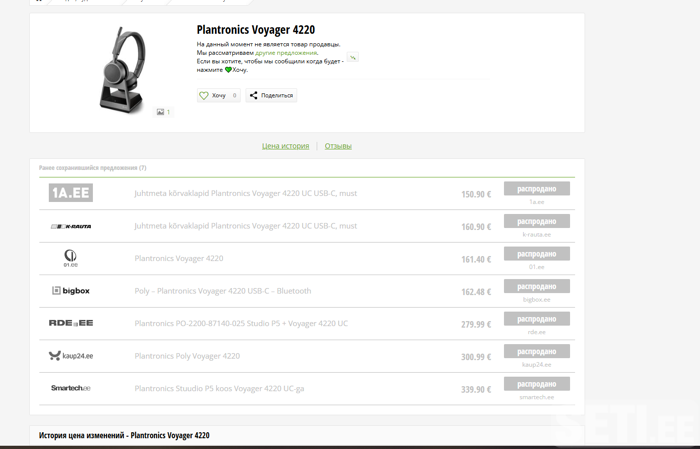Select the 160.90 € price
This screenshot has height=449, width=700.
point(476,227)
